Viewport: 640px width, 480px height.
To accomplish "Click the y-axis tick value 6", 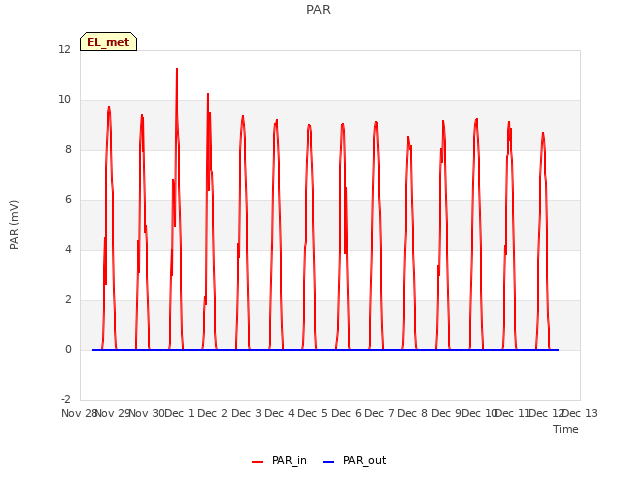I will pos(68,199).
